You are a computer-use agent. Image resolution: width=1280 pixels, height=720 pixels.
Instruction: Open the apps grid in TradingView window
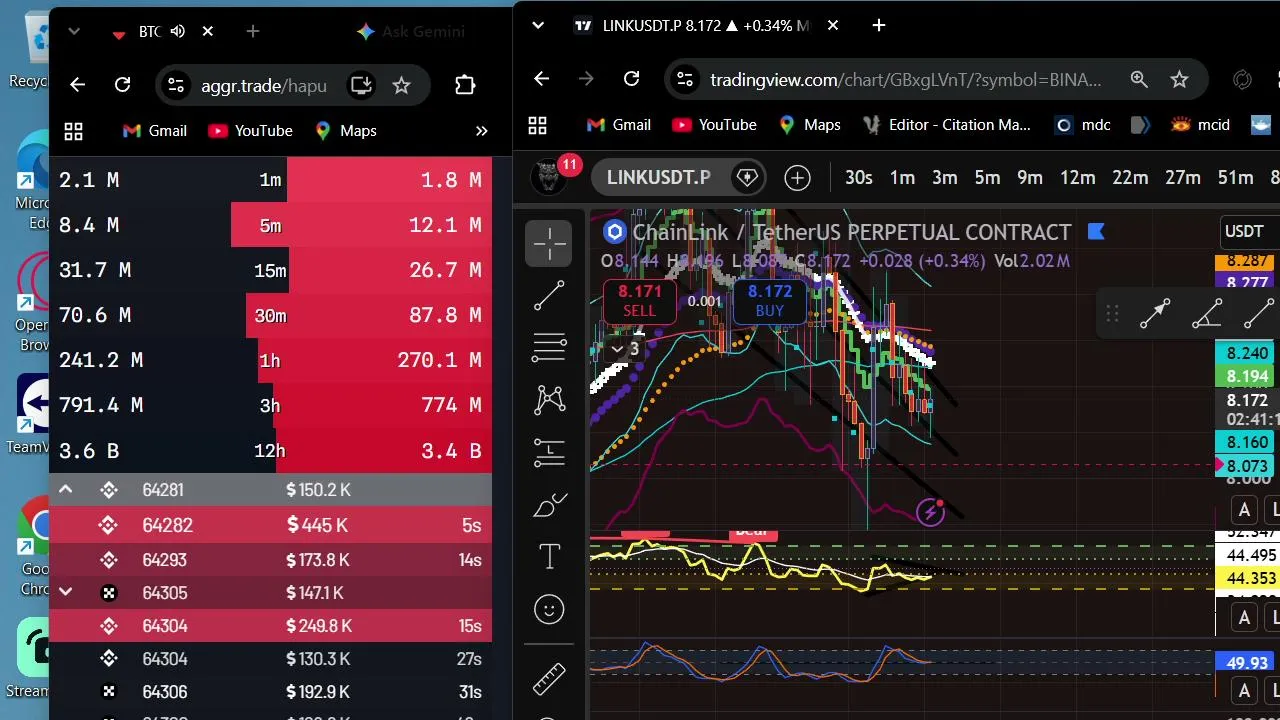pos(537,125)
